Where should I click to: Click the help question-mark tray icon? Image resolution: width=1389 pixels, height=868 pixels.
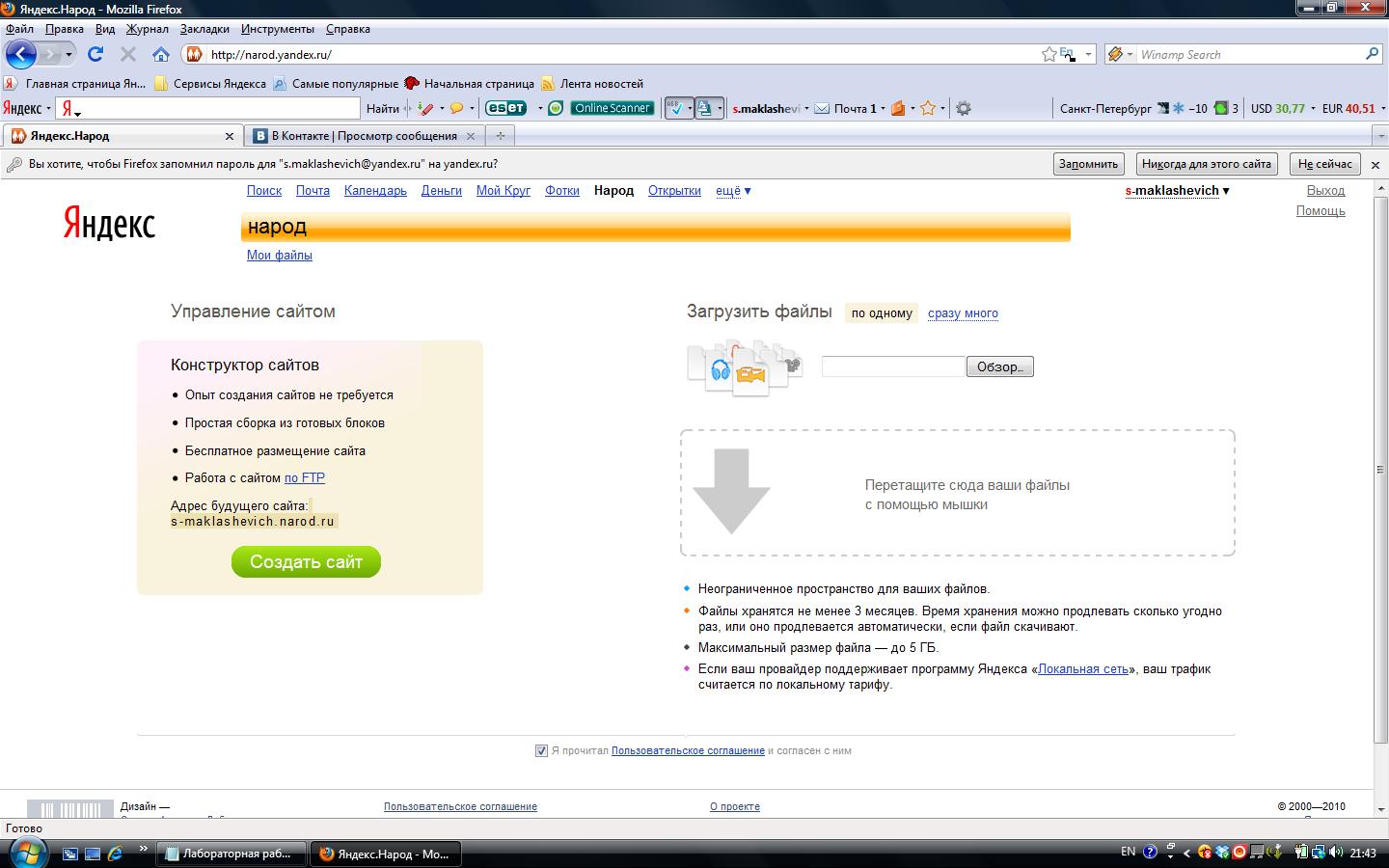[1150, 853]
